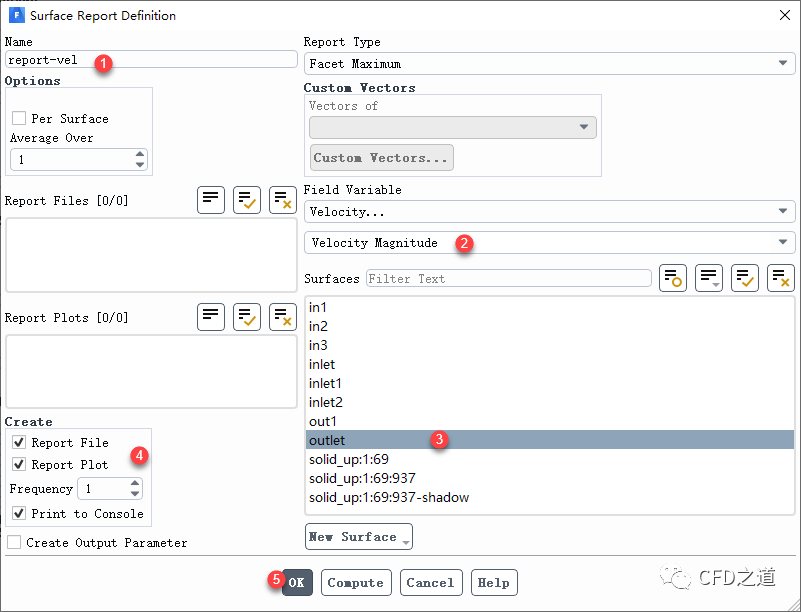Deselect all Report Plots with the X icon
The image size is (801, 612).
click(283, 317)
